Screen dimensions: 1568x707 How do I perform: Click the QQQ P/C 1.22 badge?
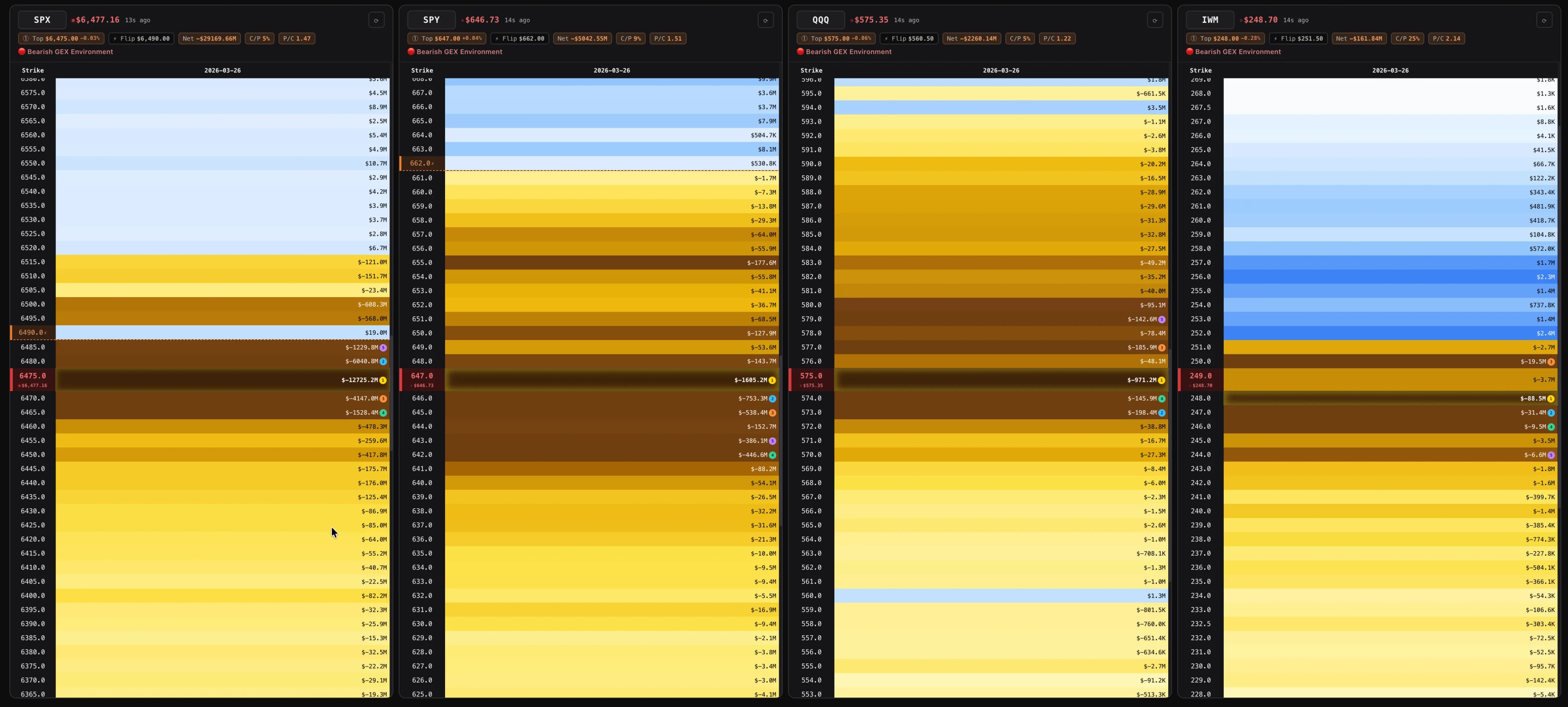(x=1057, y=38)
